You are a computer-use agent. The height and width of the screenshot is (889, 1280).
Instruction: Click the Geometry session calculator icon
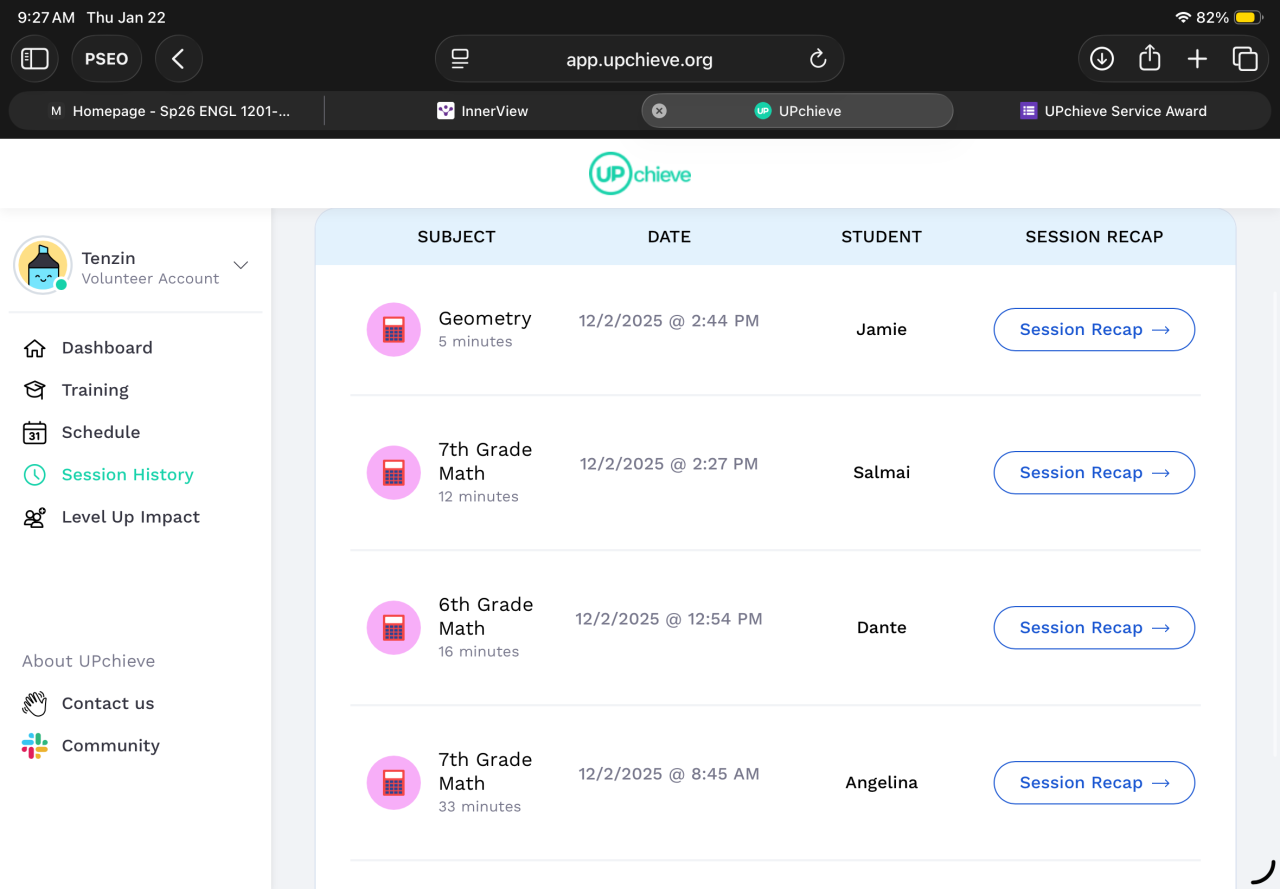pyautogui.click(x=394, y=330)
